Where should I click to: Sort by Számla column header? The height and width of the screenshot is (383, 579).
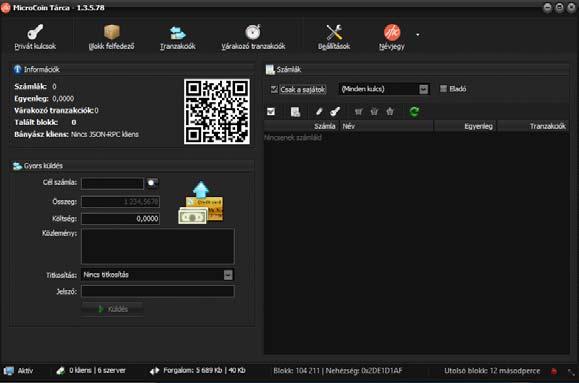(301, 126)
